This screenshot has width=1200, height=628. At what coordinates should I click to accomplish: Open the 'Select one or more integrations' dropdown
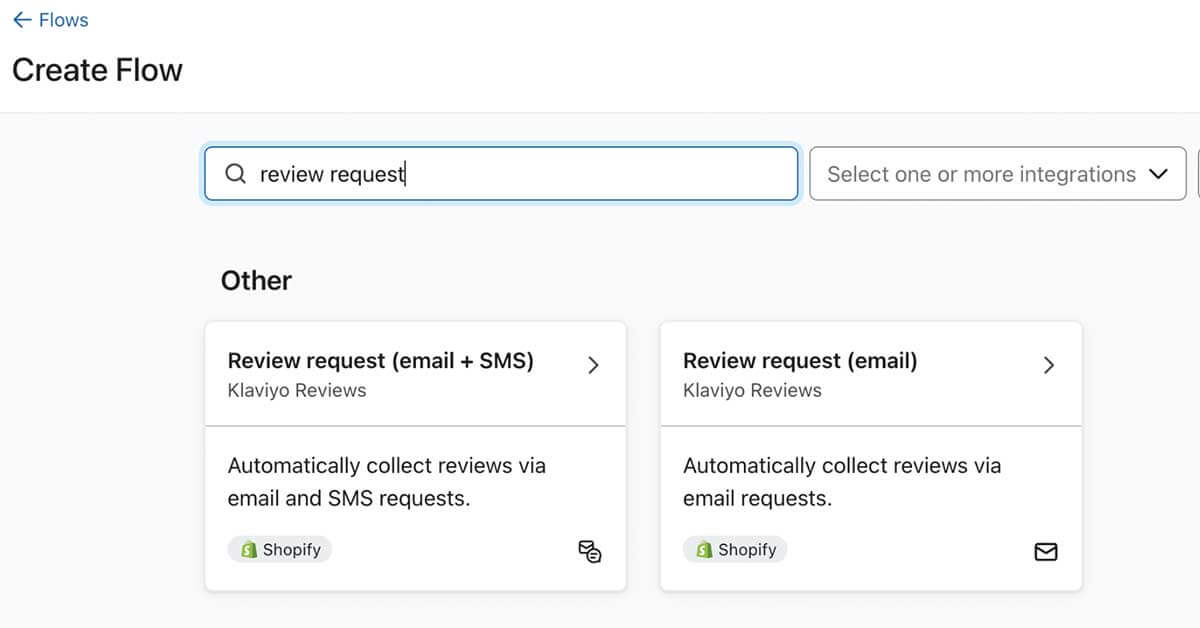pos(998,174)
